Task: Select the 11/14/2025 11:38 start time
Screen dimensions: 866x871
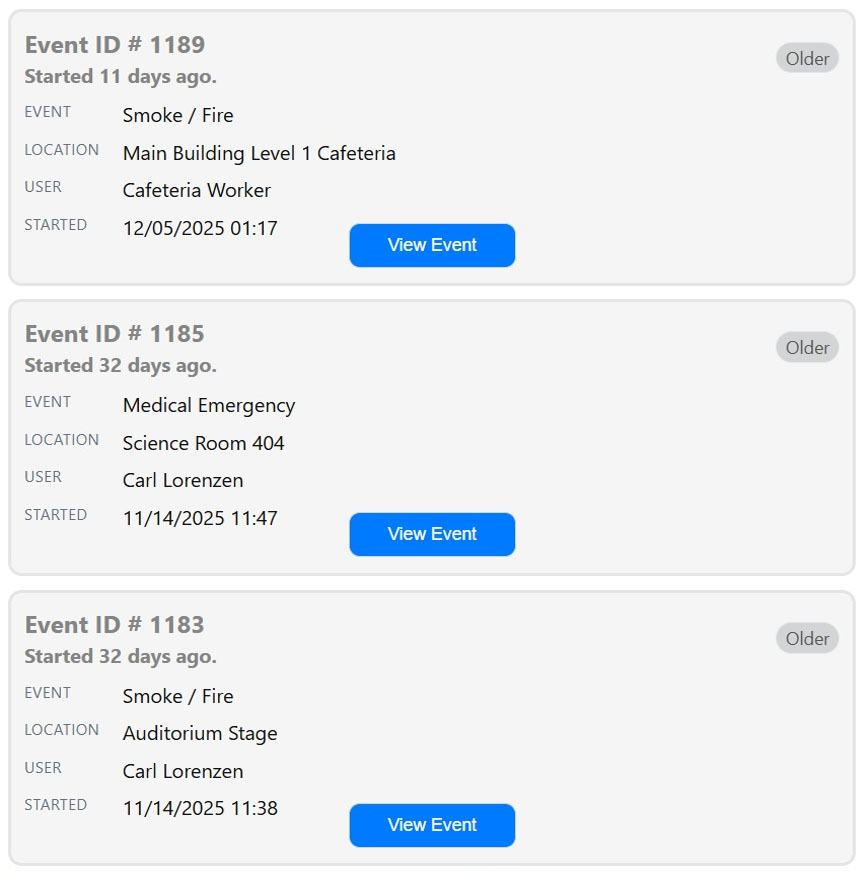Action: pos(200,809)
